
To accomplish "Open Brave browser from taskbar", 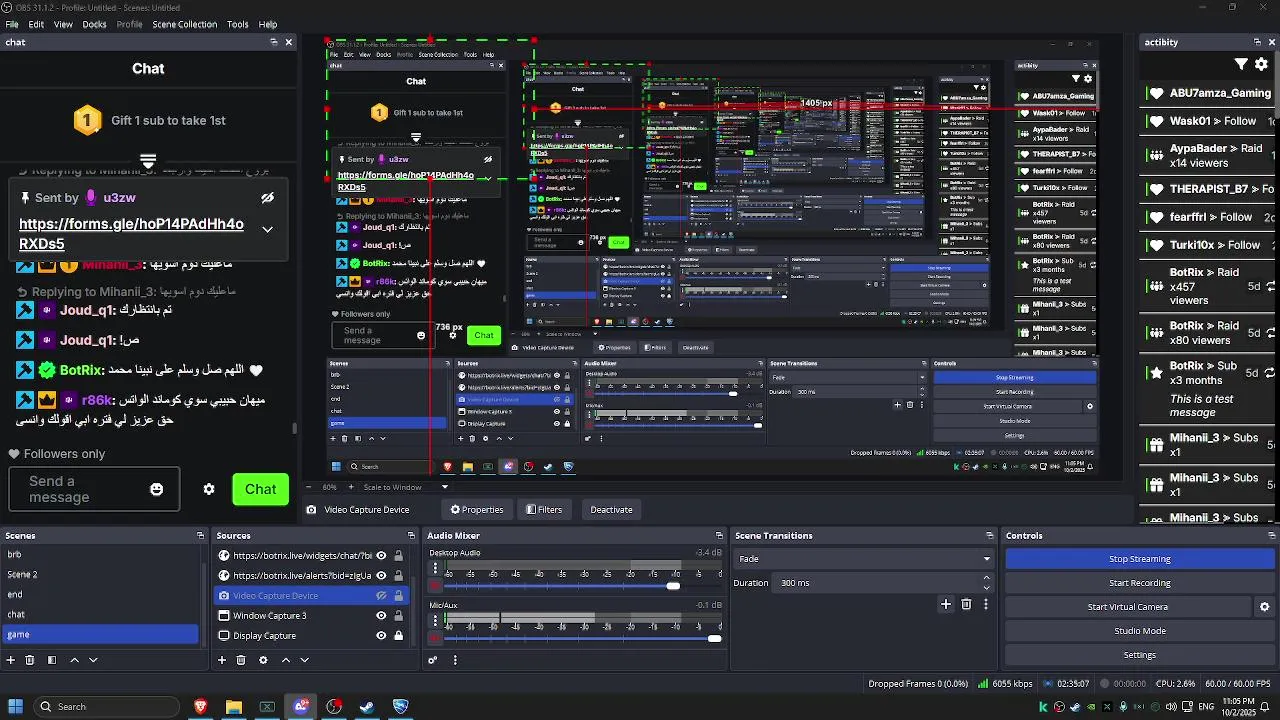I will (200, 706).
